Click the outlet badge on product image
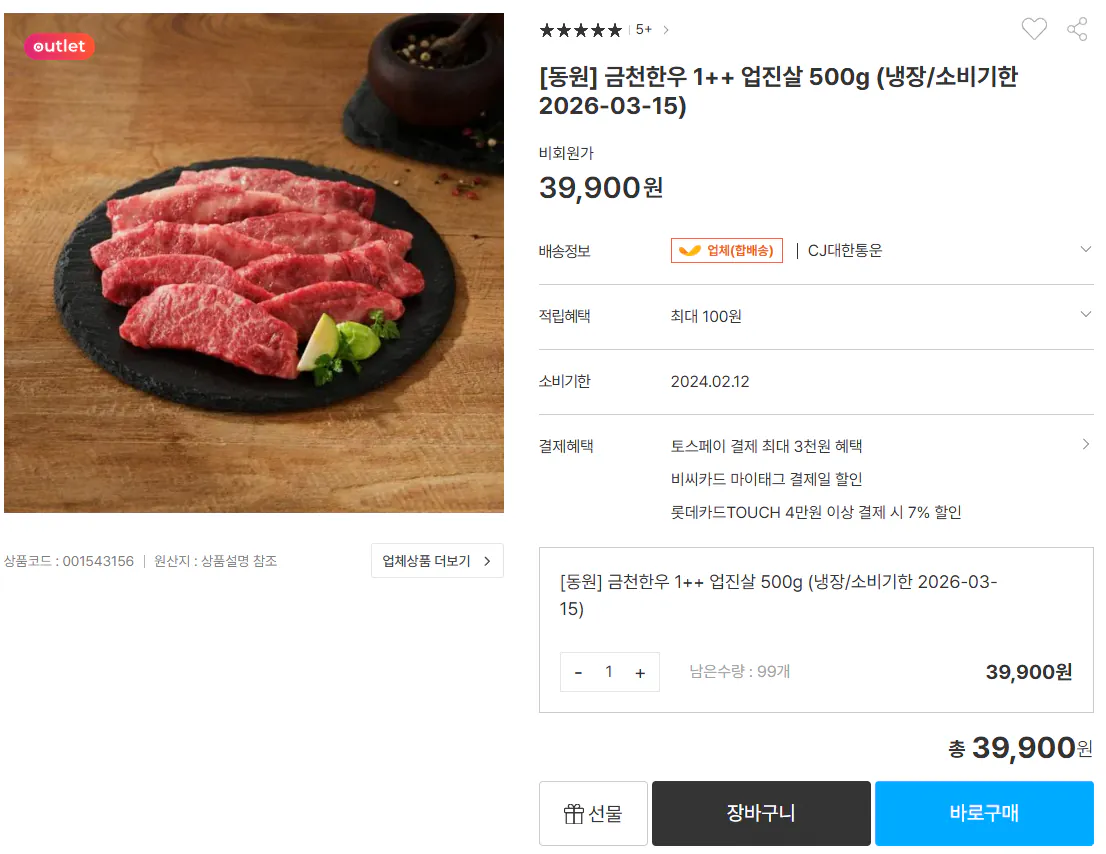The height and width of the screenshot is (854, 1106). click(x=57, y=46)
